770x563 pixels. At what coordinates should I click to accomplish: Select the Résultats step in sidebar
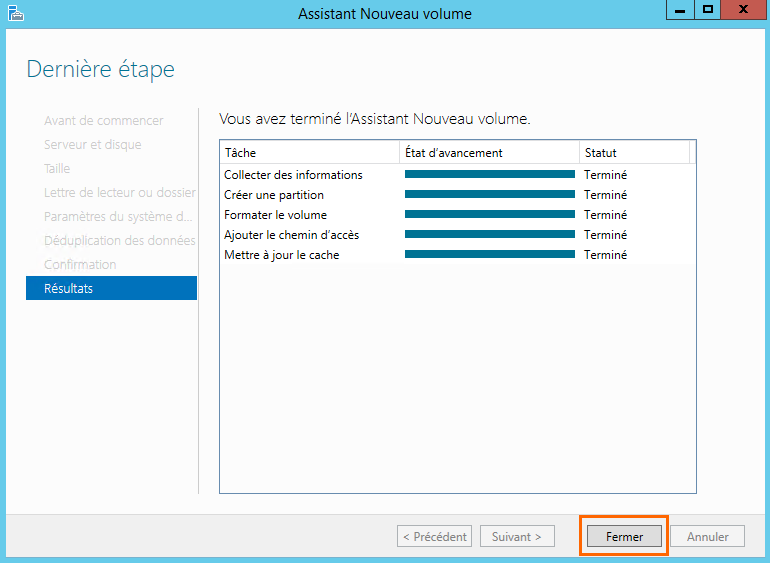point(111,288)
